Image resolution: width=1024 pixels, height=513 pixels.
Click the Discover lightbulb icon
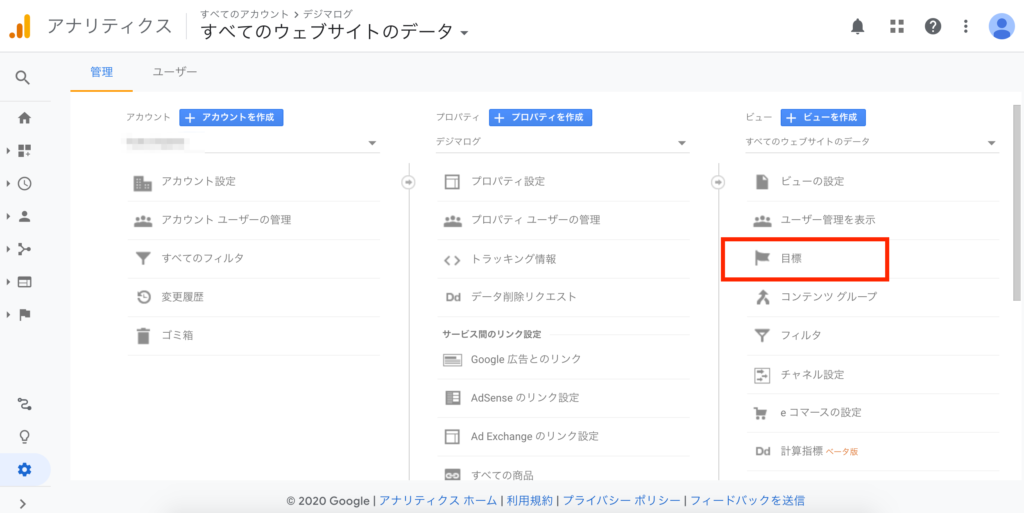[x=24, y=437]
